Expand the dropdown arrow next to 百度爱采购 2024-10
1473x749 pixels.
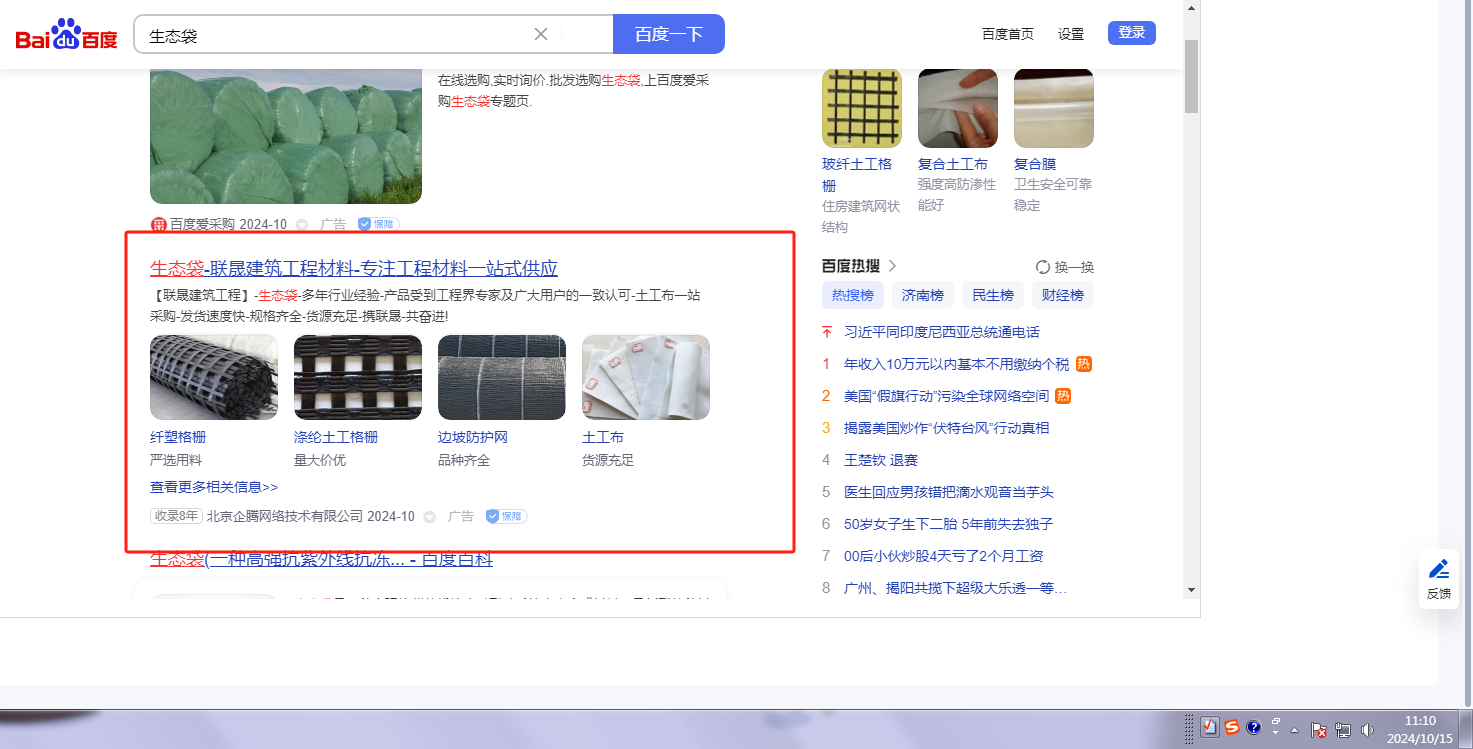(302, 225)
